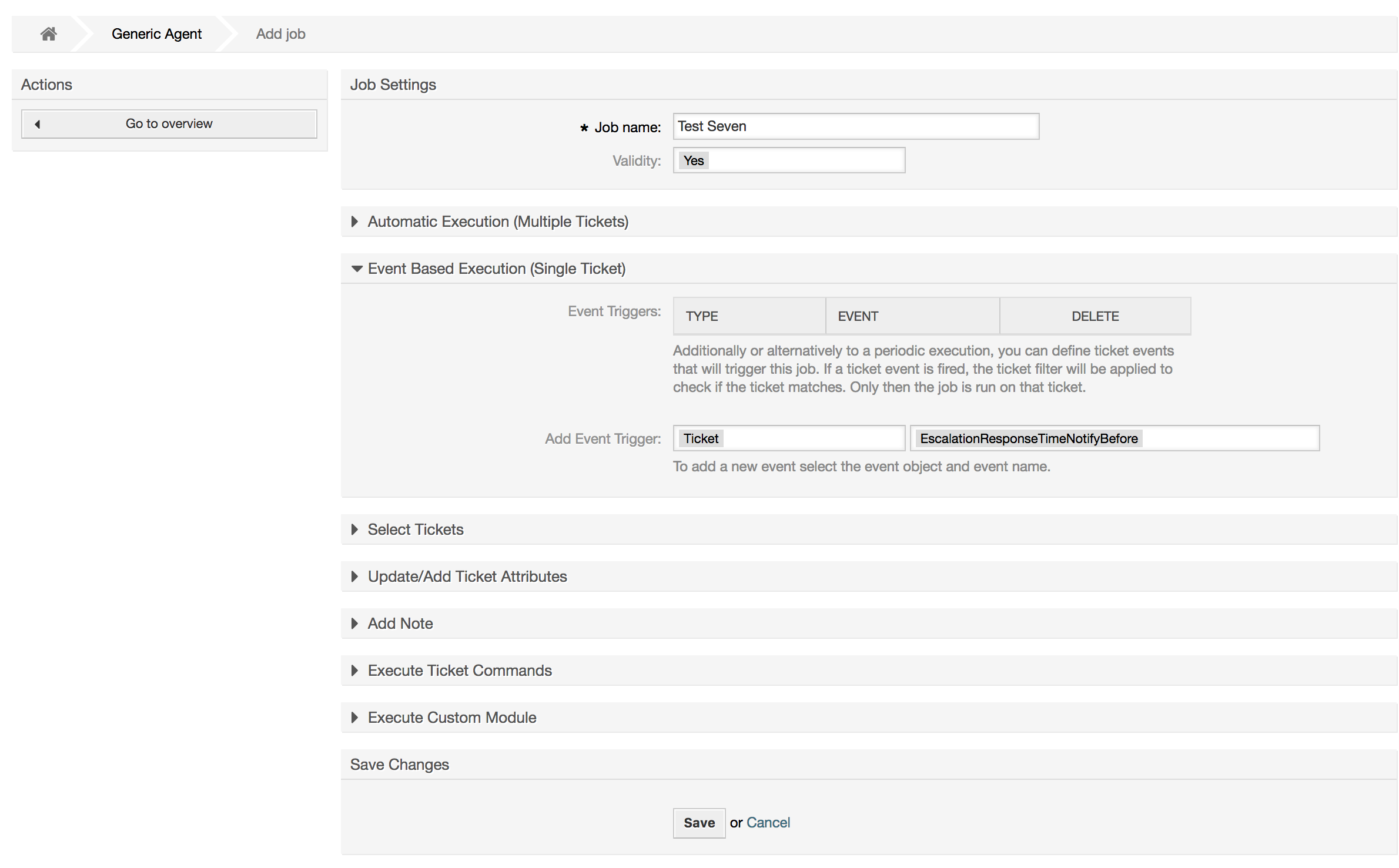Click the Event Based Execution collapse arrow icon
The image size is (1399, 868).
357,268
